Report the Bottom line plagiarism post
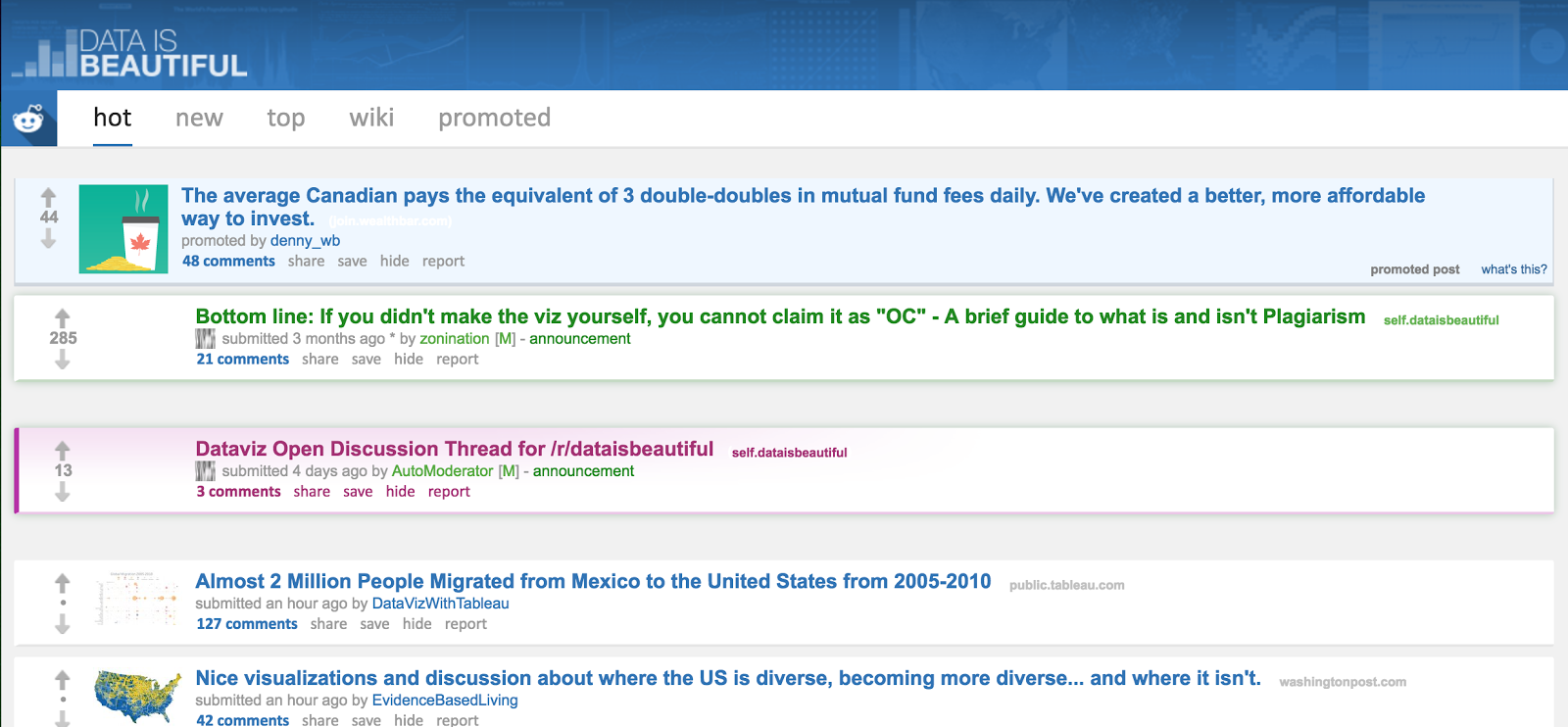 457,359
